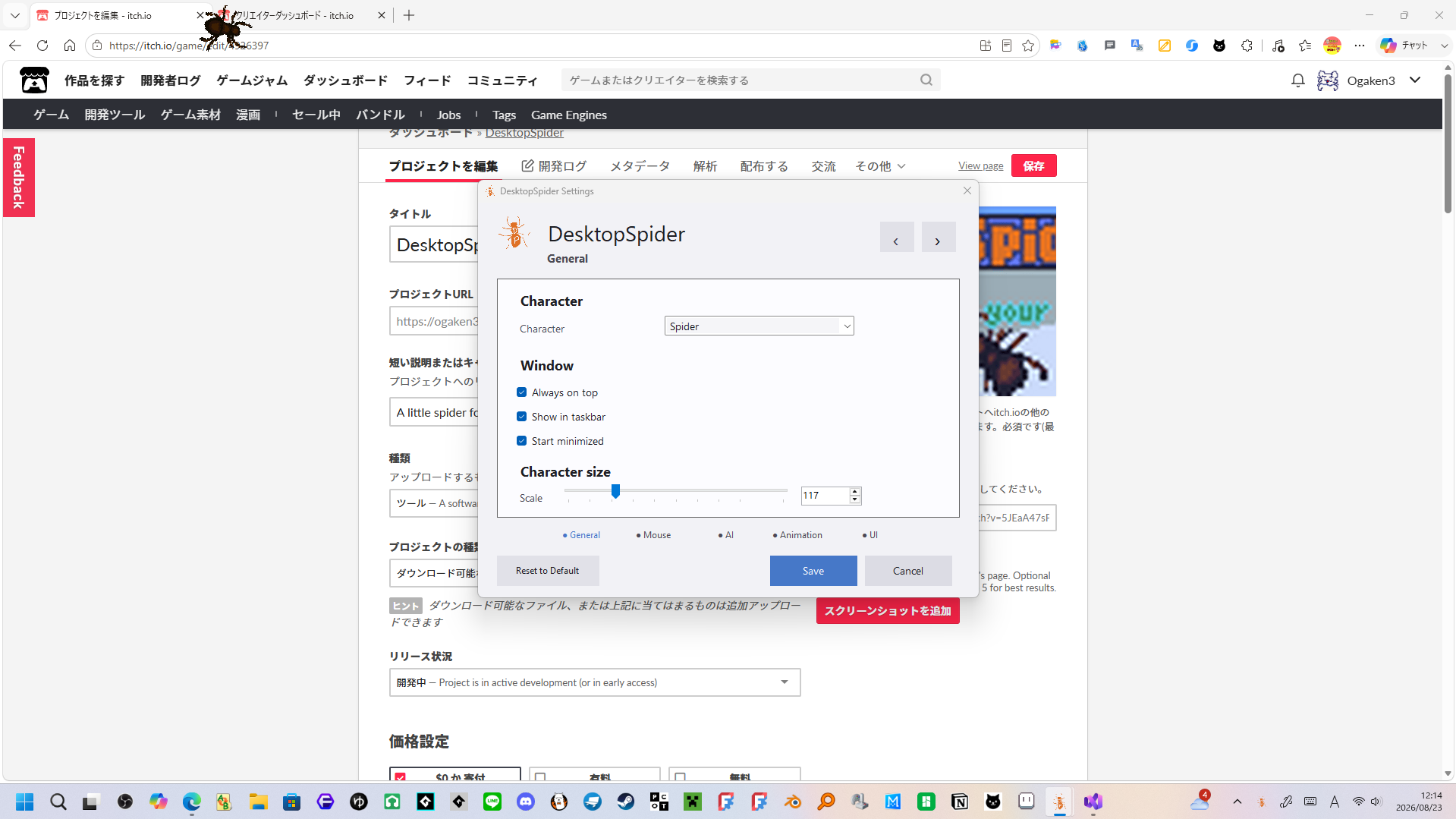Image resolution: width=1456 pixels, height=819 pixels.
Task: Open new browser tab with plus button
Action: (x=409, y=15)
